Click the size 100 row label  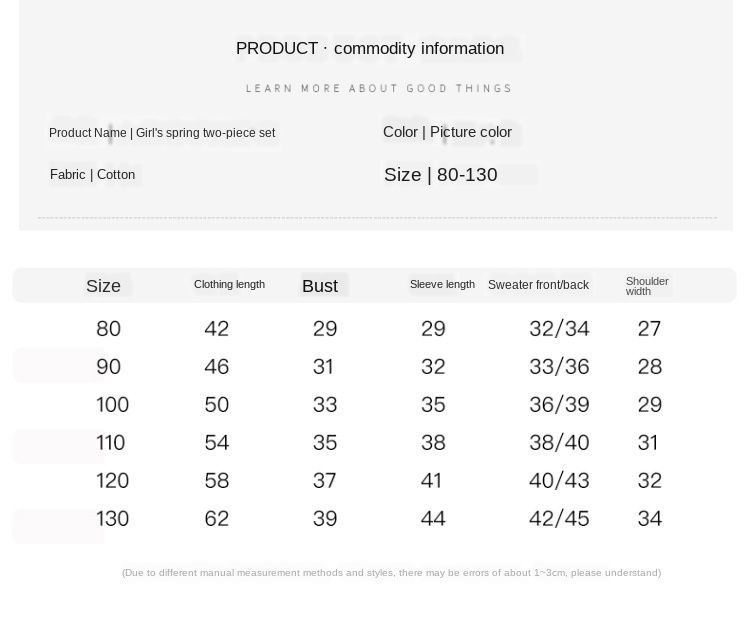[x=112, y=405]
